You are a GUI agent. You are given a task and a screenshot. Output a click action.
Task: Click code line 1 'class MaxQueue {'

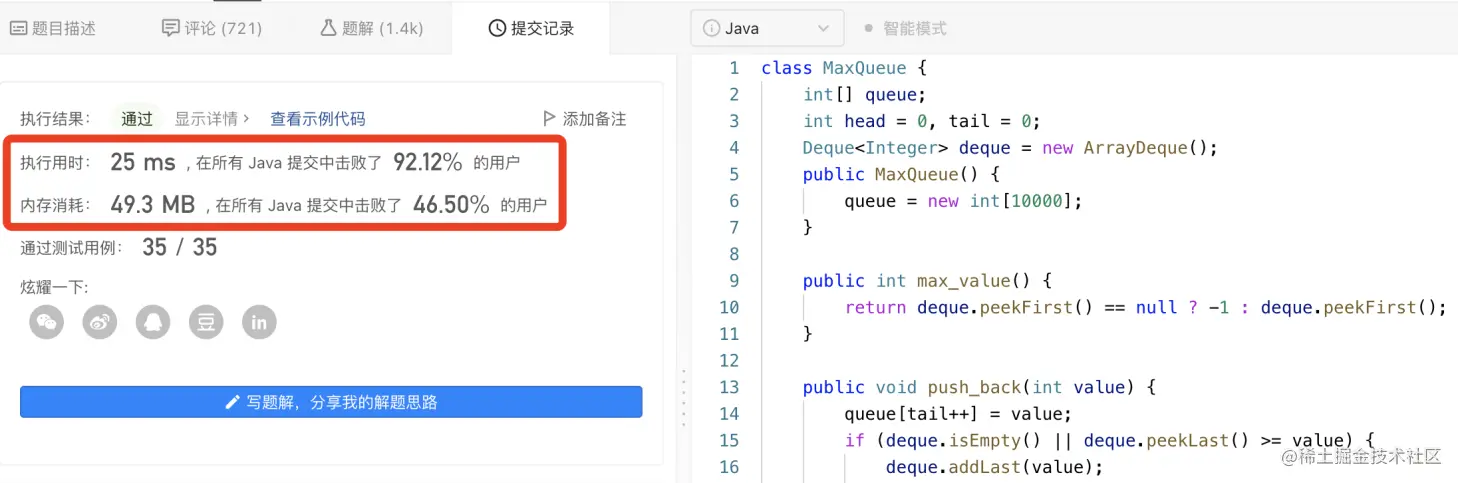(845, 68)
